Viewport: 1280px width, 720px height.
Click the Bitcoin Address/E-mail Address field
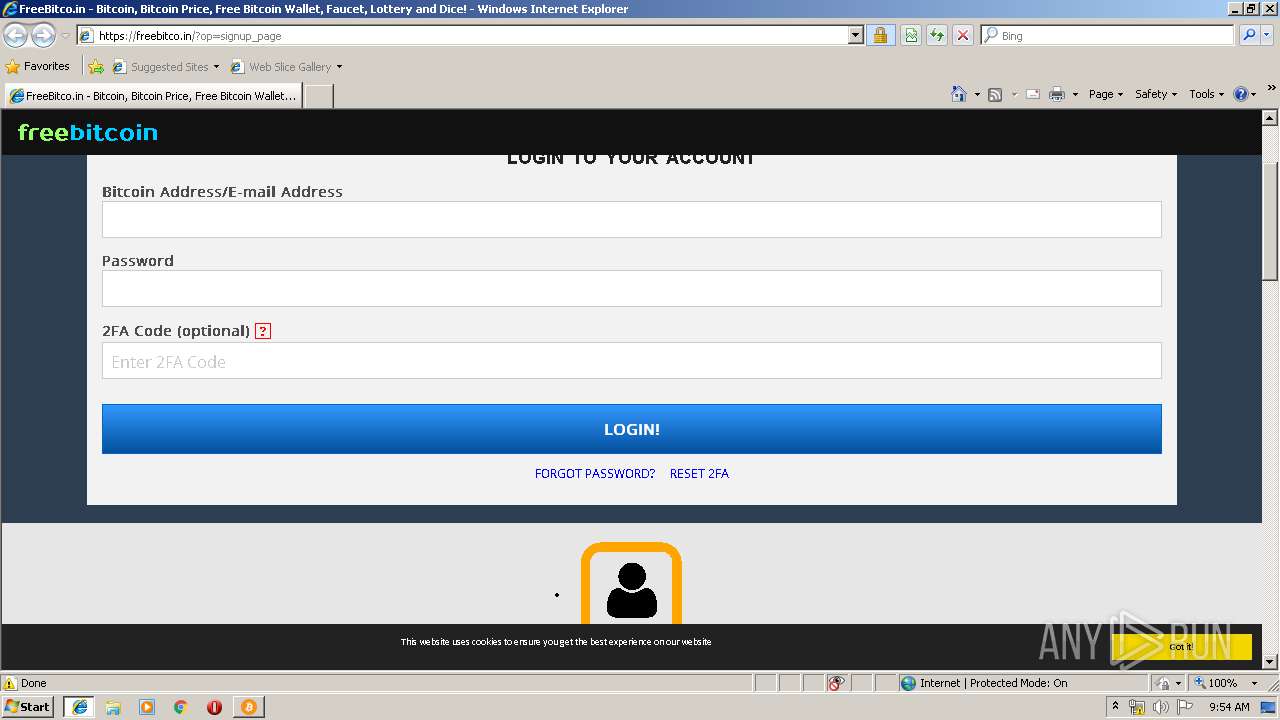click(631, 219)
